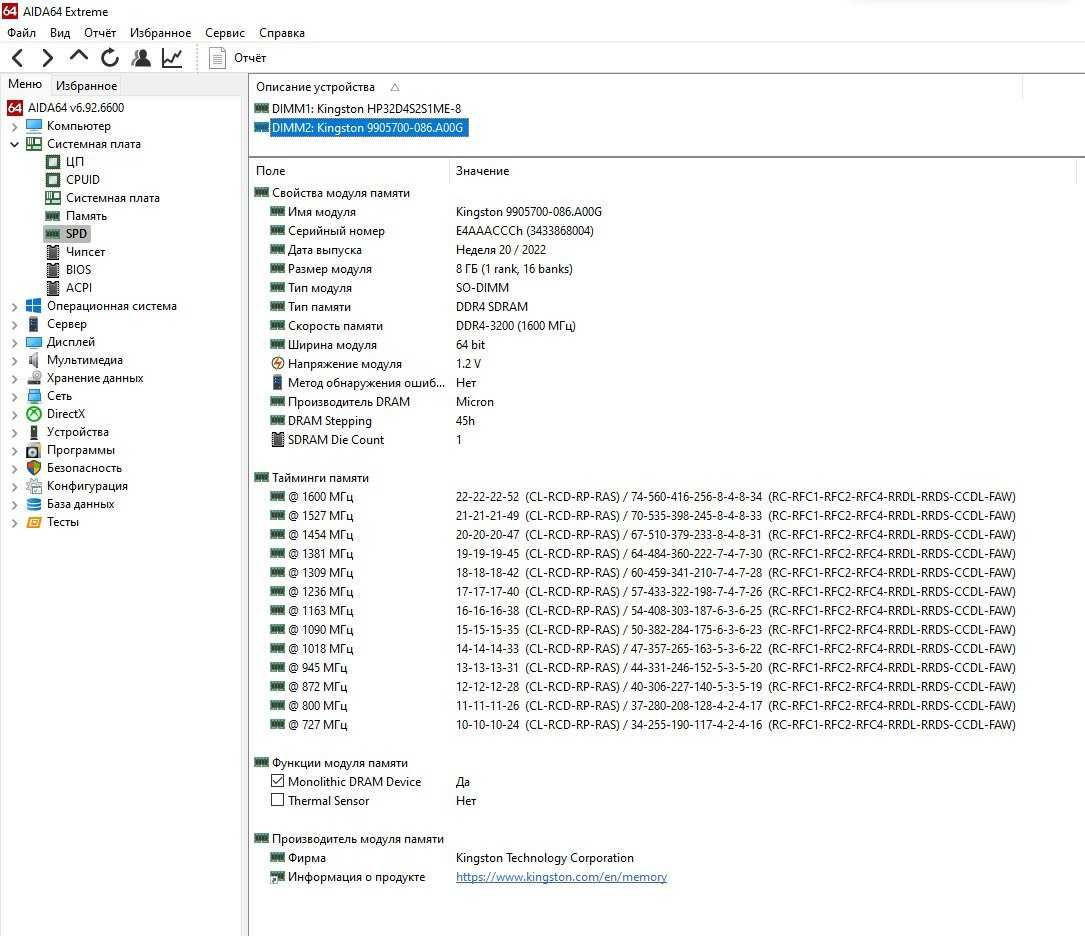
Task: Open the Файл menu
Action: 21,33
